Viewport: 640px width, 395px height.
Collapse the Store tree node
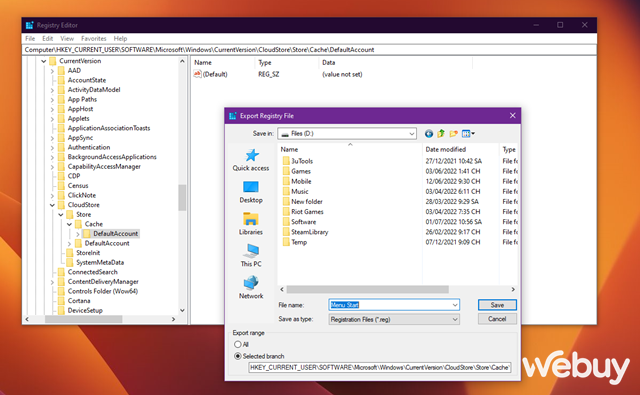[61, 215]
